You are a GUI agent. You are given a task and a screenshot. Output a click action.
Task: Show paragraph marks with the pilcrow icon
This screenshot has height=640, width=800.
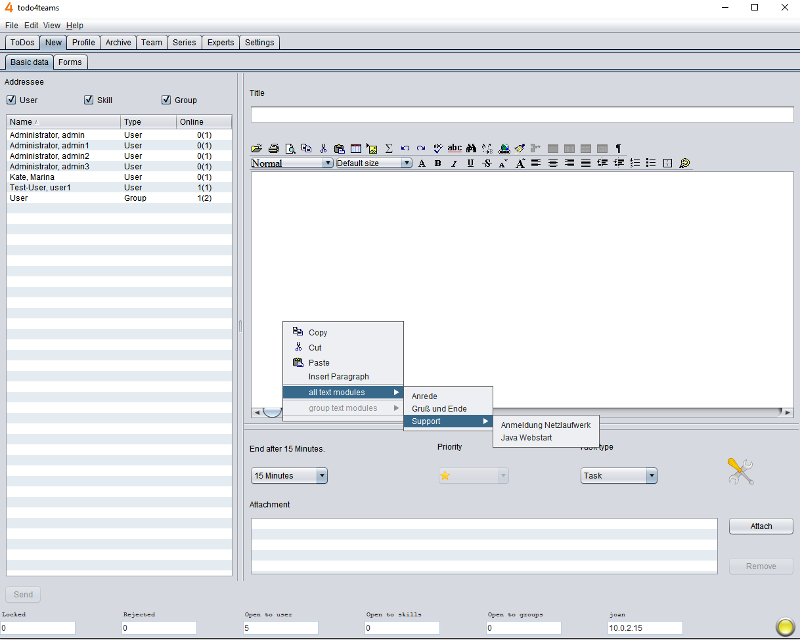pyautogui.click(x=618, y=149)
